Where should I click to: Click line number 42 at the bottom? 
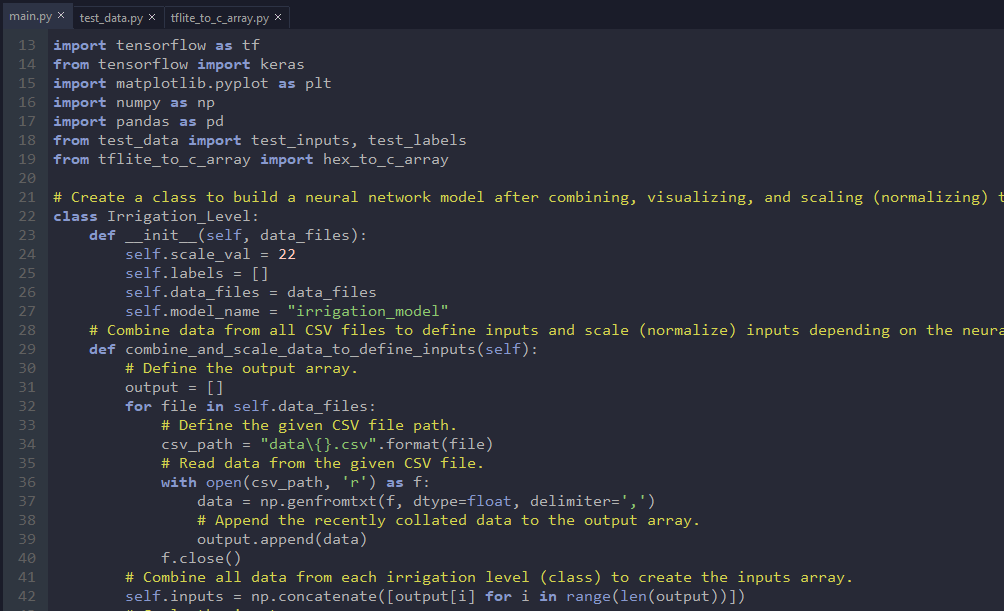(x=26, y=596)
